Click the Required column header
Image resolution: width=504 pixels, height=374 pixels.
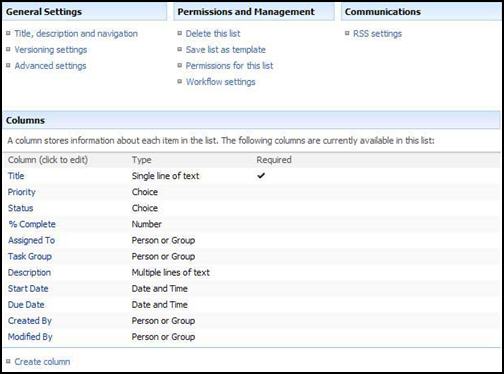pos(274,160)
